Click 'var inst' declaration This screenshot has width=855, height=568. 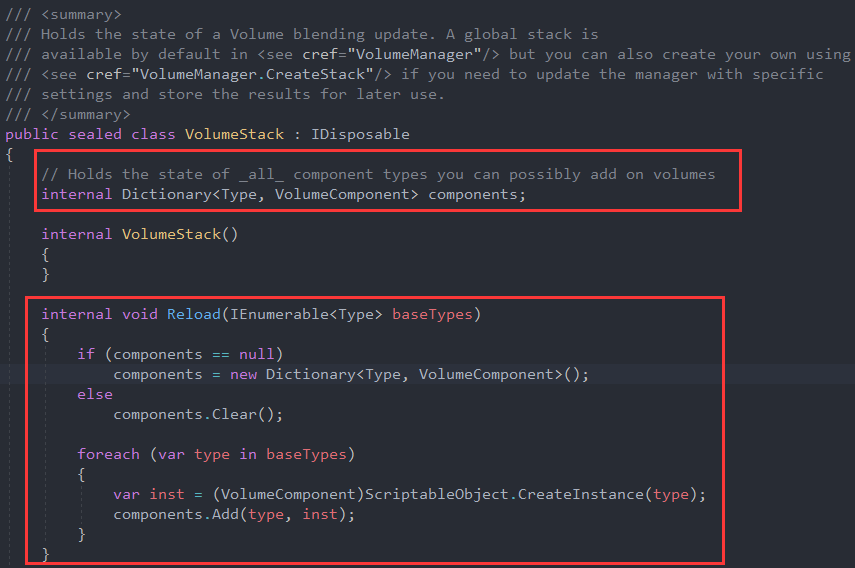click(x=149, y=494)
